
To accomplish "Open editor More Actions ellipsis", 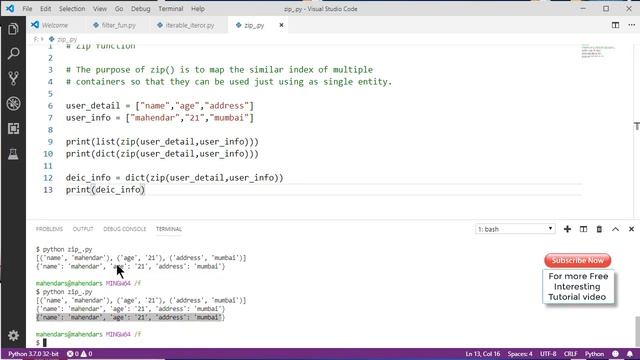I will [631, 25].
